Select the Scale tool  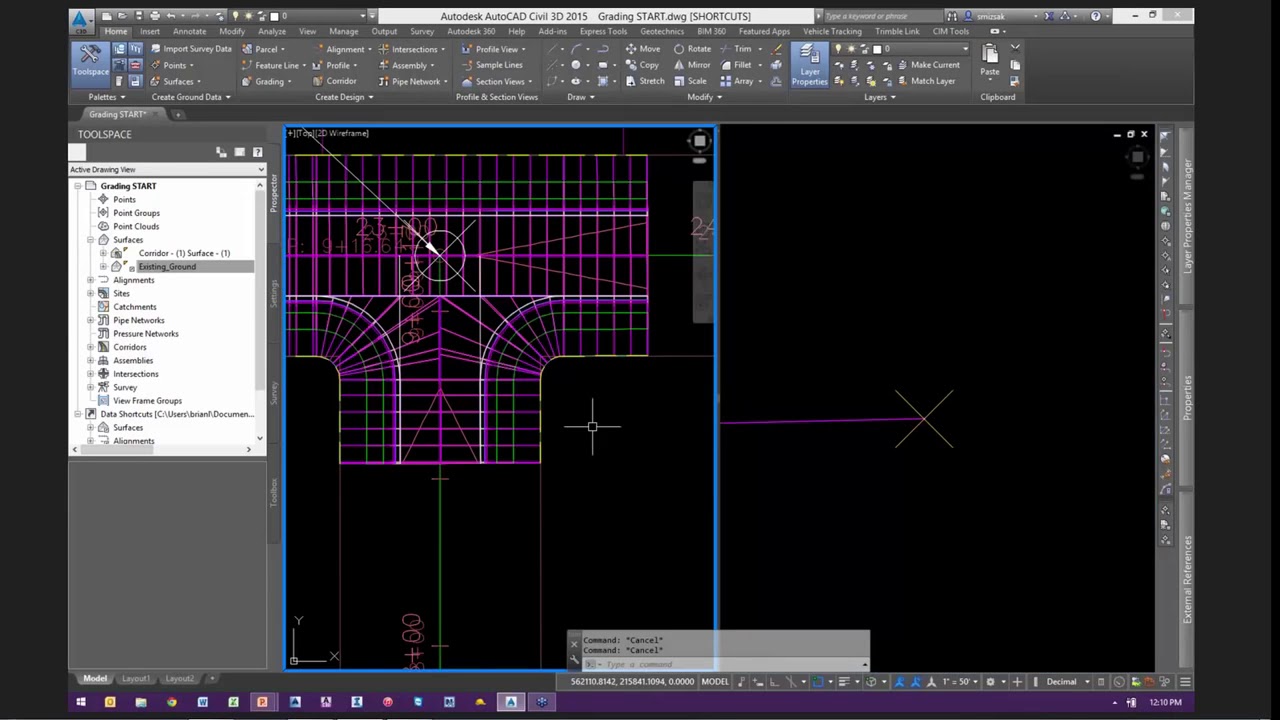(x=690, y=81)
